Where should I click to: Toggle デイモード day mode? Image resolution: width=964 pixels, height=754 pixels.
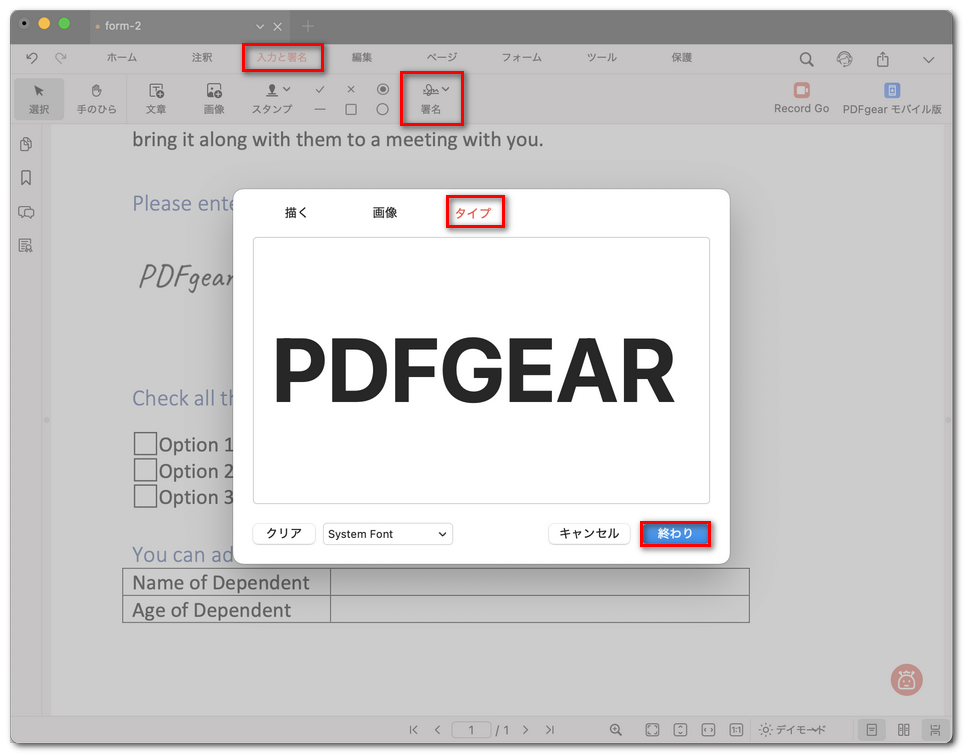pos(792,729)
